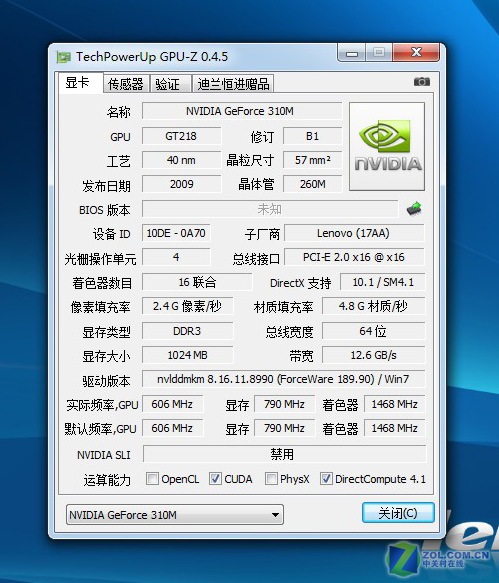Image resolution: width=499 pixels, height=583 pixels.
Task: Click the 晶体管 field 260M
Action: click(x=312, y=184)
